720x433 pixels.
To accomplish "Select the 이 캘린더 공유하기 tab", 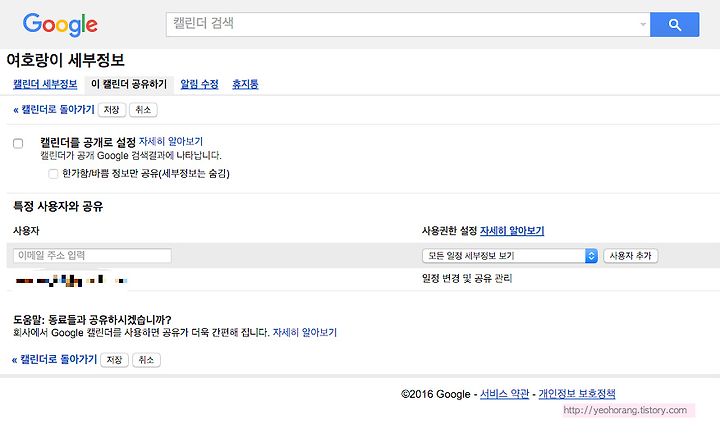I will point(129,84).
